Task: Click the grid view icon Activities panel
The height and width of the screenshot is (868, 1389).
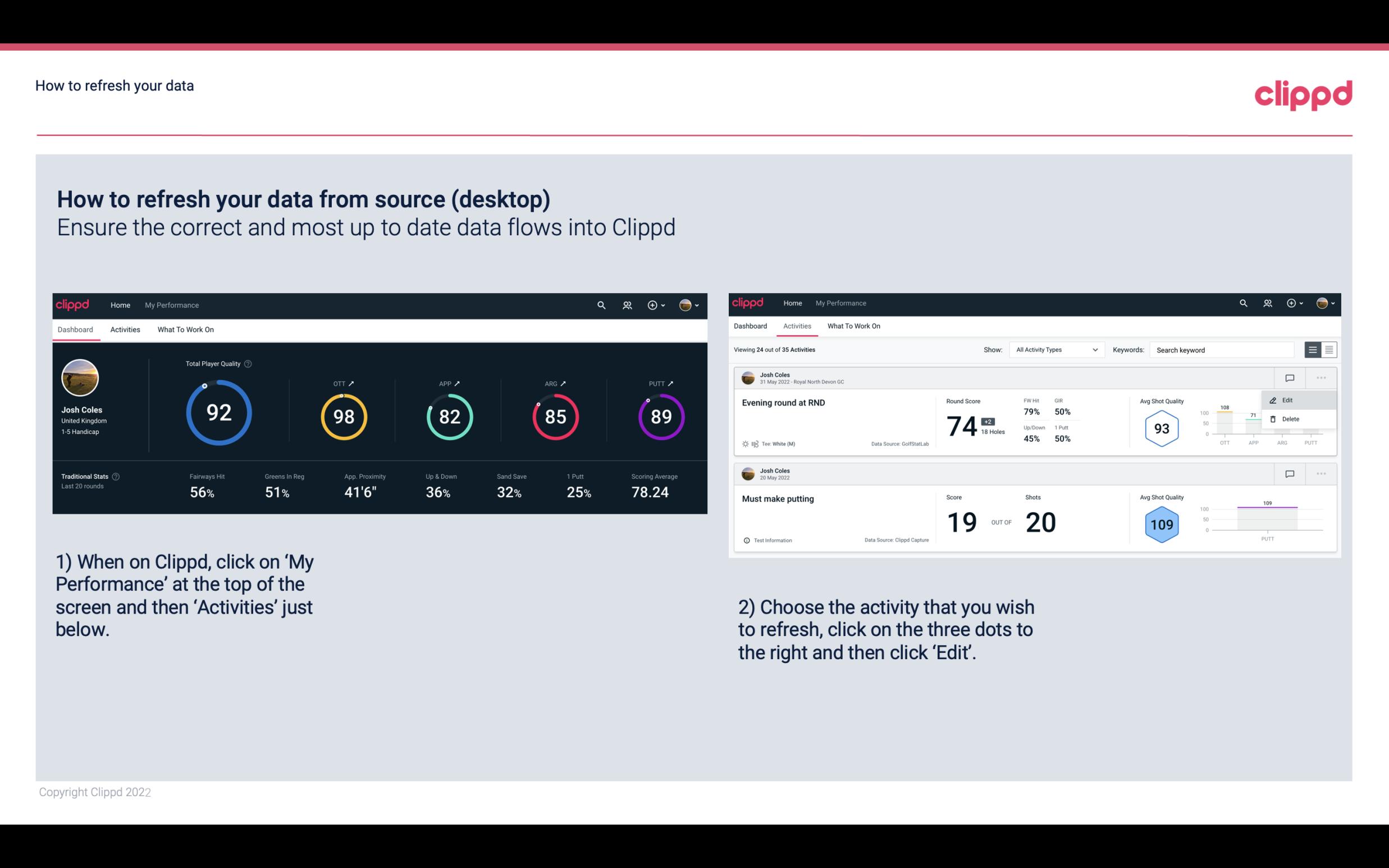Action: pyautogui.click(x=1329, y=350)
